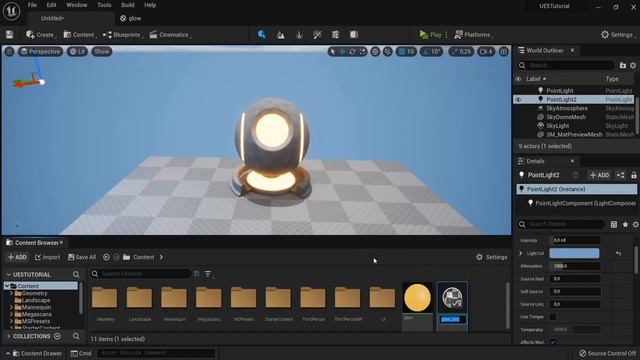Toggle PointLight2 visibility eye
Image resolution: width=640 pixels, height=360 pixels.
pyautogui.click(x=518, y=100)
